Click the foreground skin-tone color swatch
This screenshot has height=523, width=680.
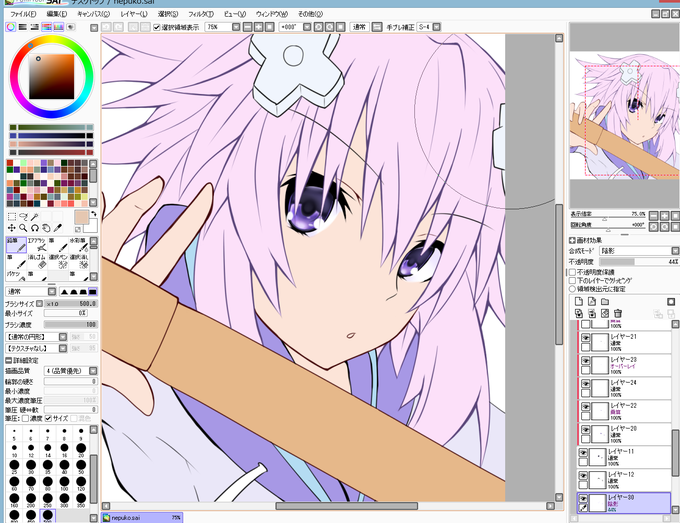81,217
